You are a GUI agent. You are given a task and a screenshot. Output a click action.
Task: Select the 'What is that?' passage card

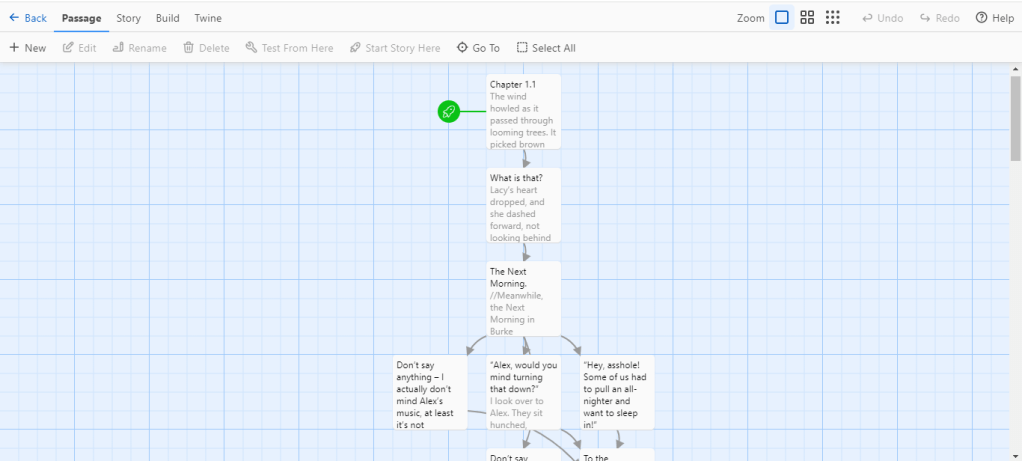point(524,205)
